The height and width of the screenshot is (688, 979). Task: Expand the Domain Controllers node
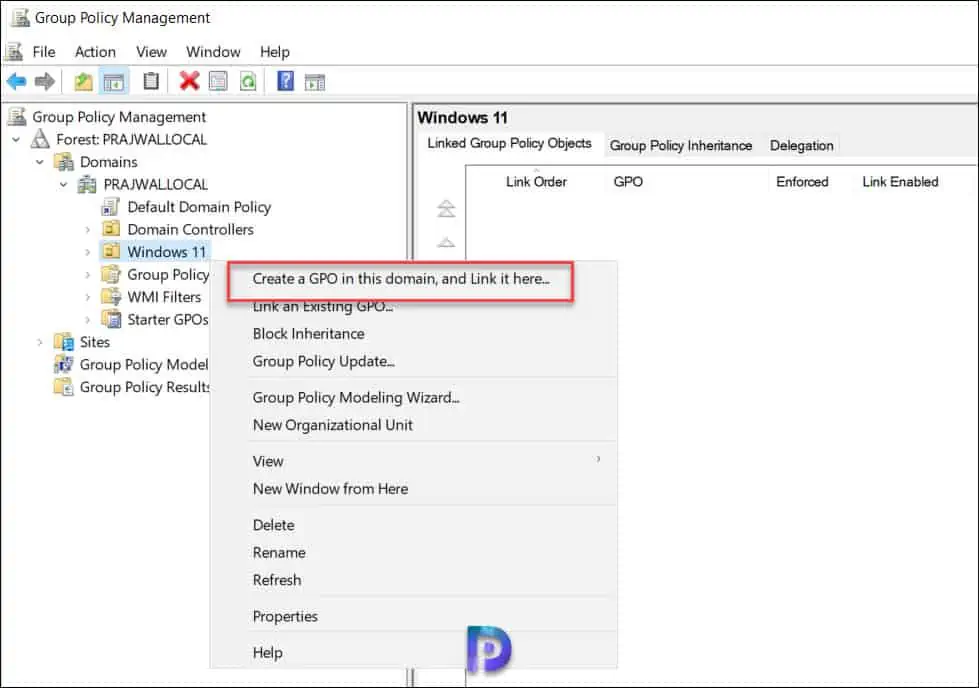[87, 230]
